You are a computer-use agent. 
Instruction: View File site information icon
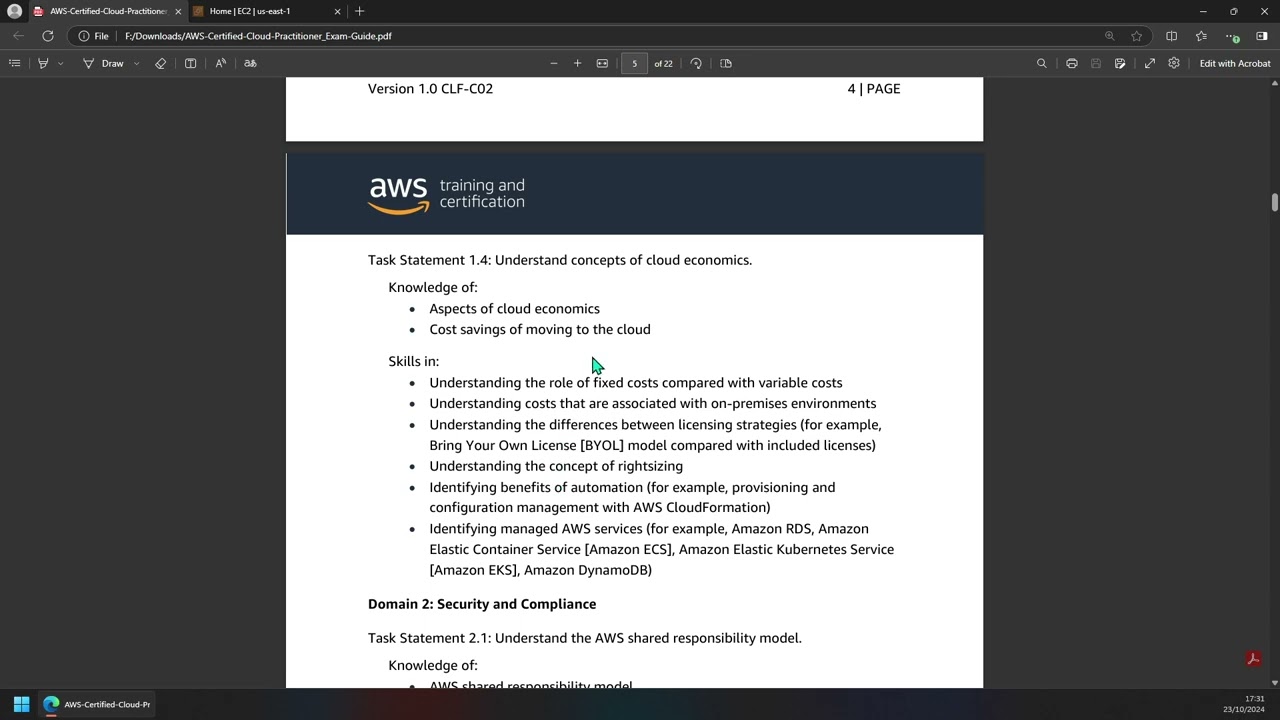pyautogui.click(x=93, y=36)
